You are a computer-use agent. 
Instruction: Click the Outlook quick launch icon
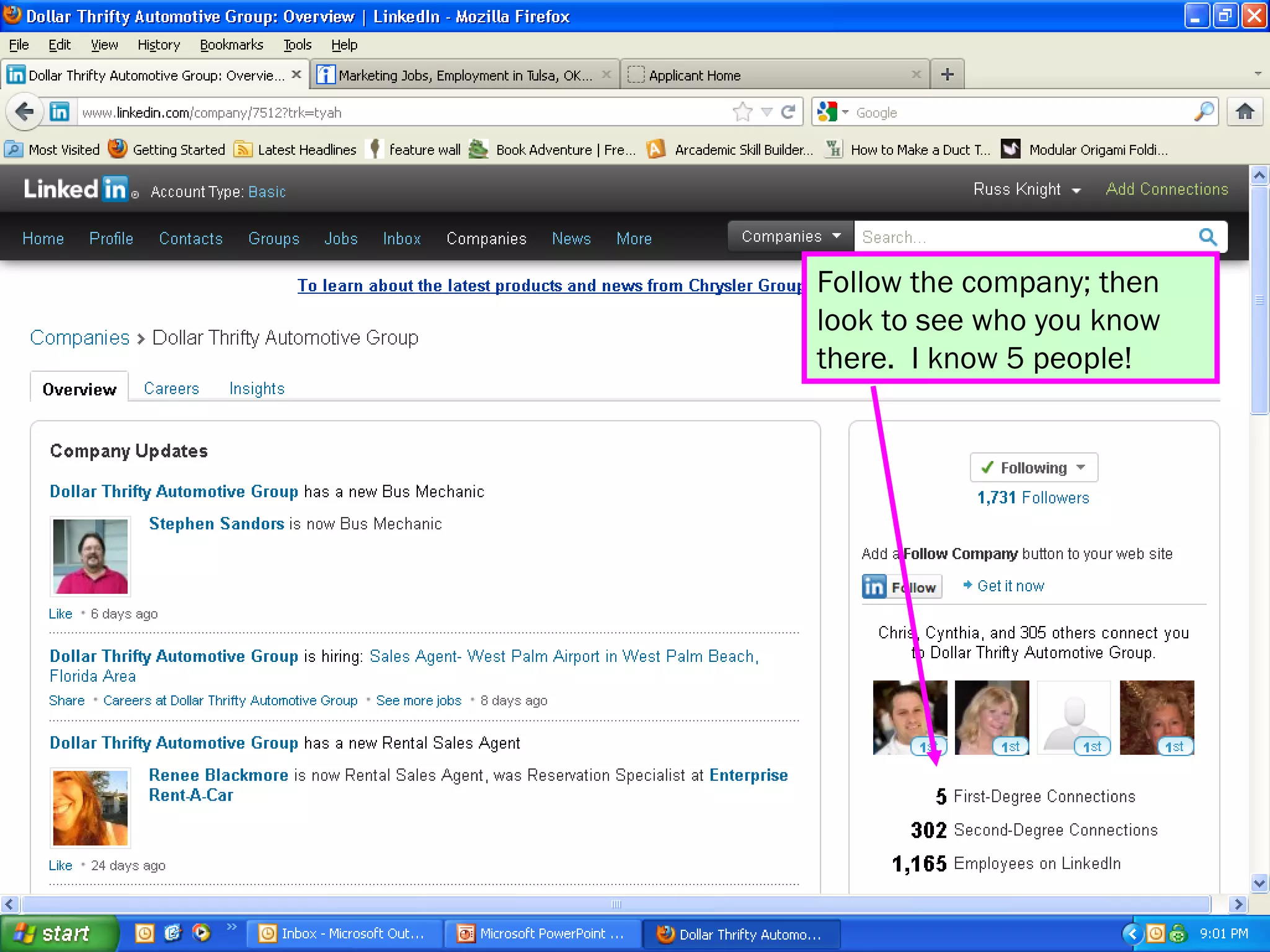144,933
